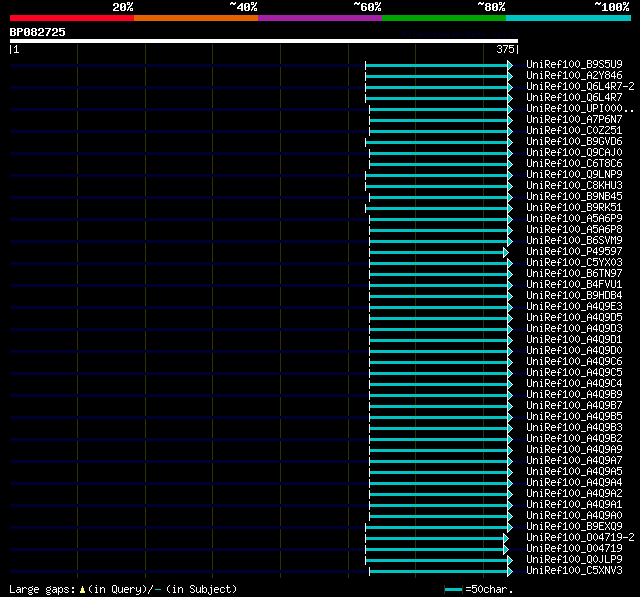Select the BP082725 query label

click(38, 32)
